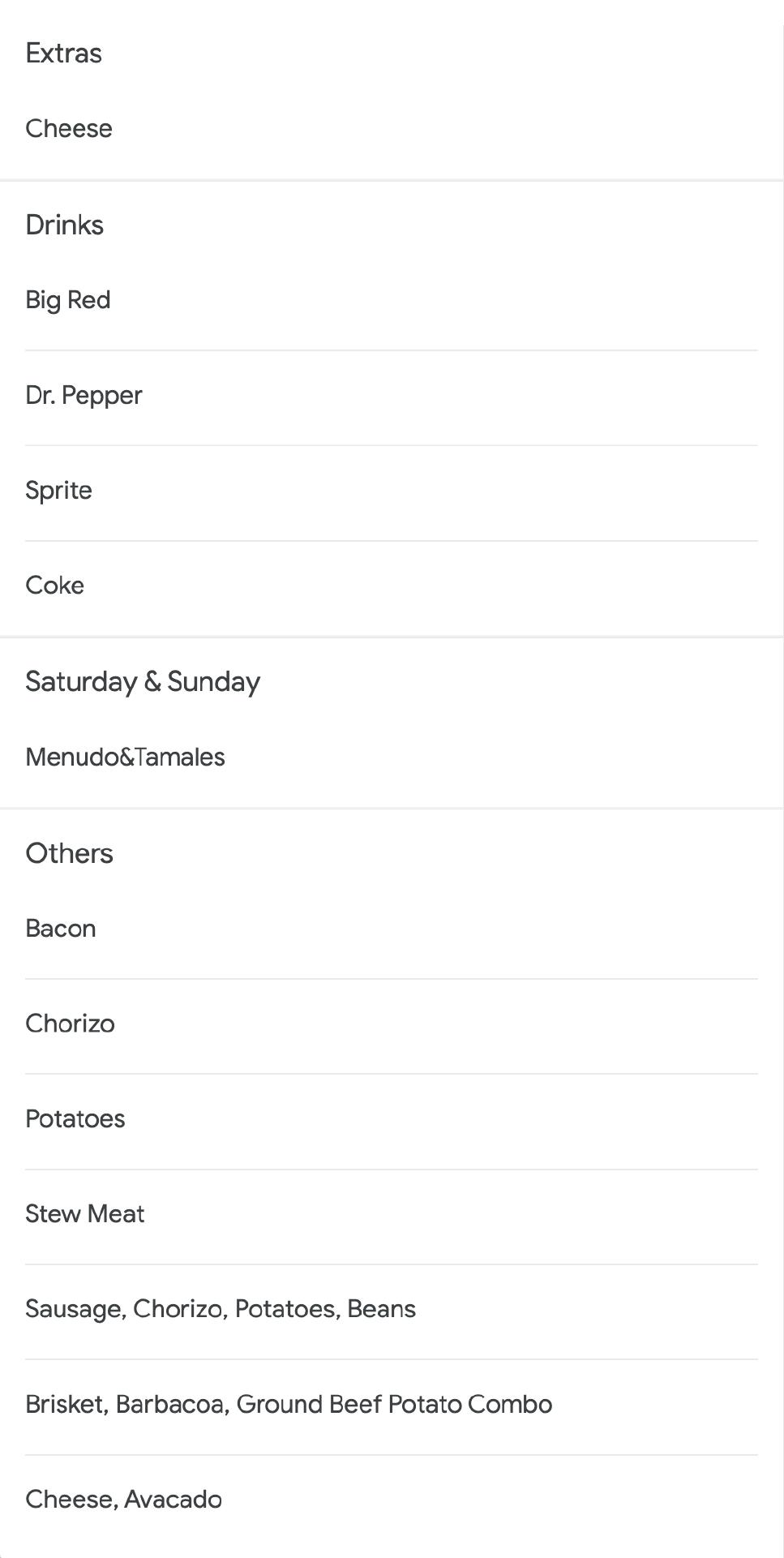784x1558 pixels.
Task: Click the Others section heading
Action: point(69,853)
